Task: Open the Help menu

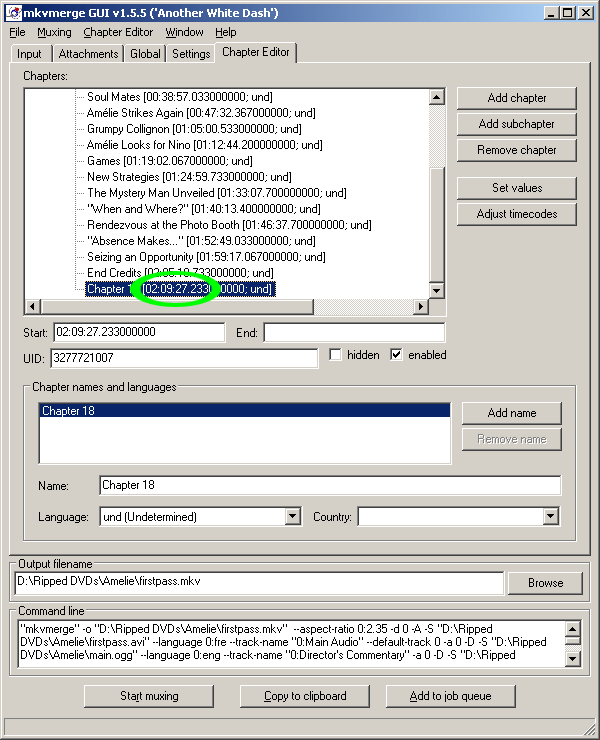Action: tap(226, 33)
